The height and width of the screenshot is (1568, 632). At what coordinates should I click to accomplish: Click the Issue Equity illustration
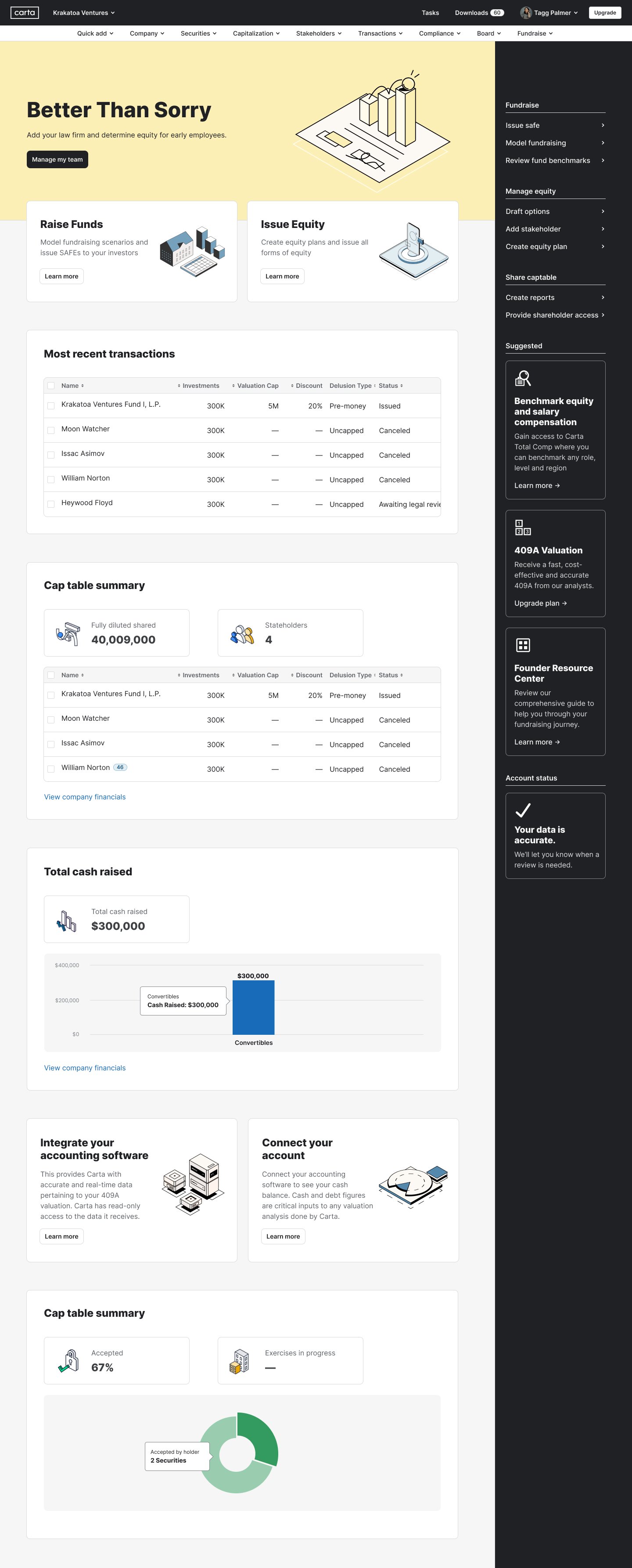[413, 251]
